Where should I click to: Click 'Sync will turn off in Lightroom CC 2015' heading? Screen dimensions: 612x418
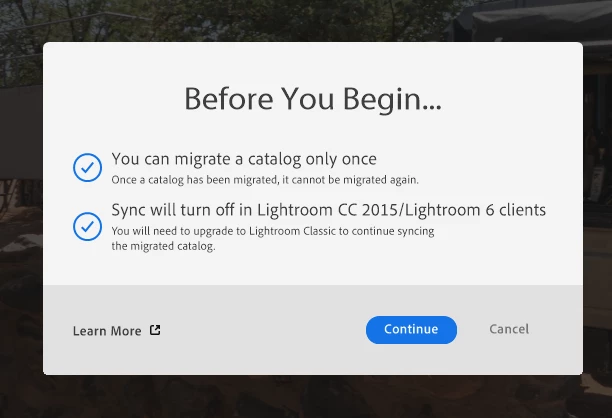click(x=329, y=210)
